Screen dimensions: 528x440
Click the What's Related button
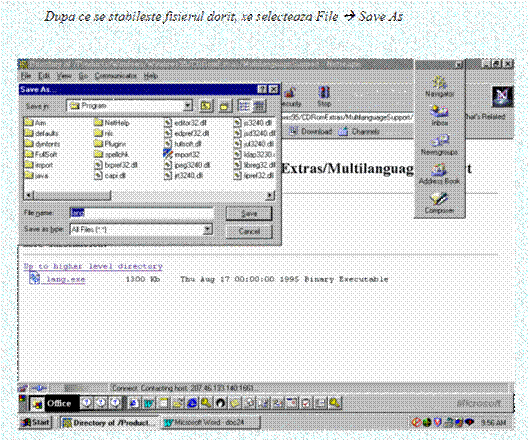485,116
